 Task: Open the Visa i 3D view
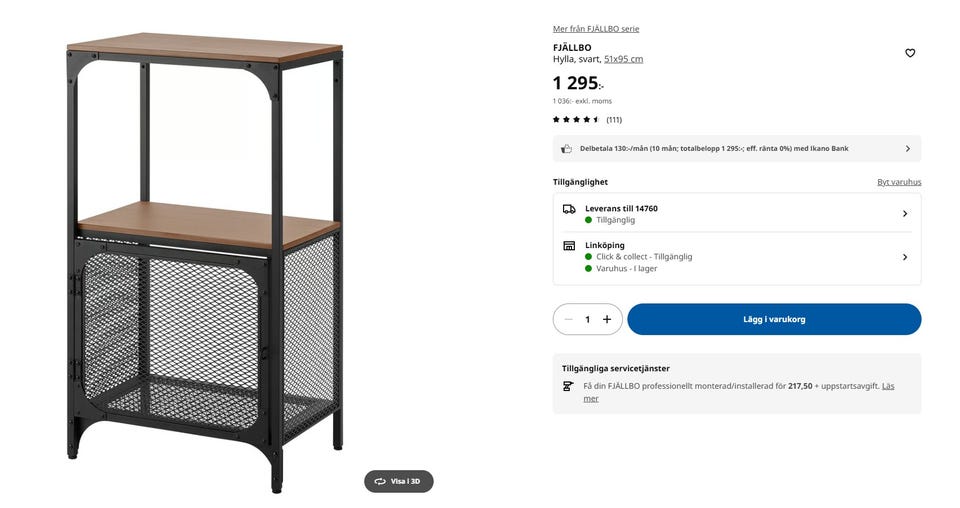tap(398, 481)
